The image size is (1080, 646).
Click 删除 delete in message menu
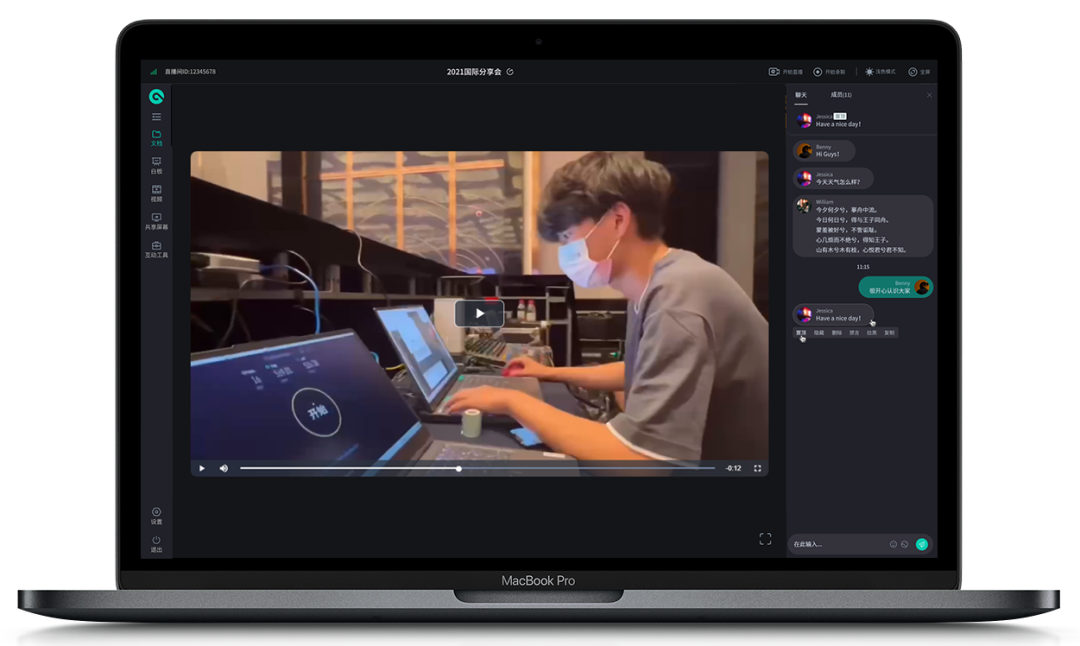click(x=837, y=333)
